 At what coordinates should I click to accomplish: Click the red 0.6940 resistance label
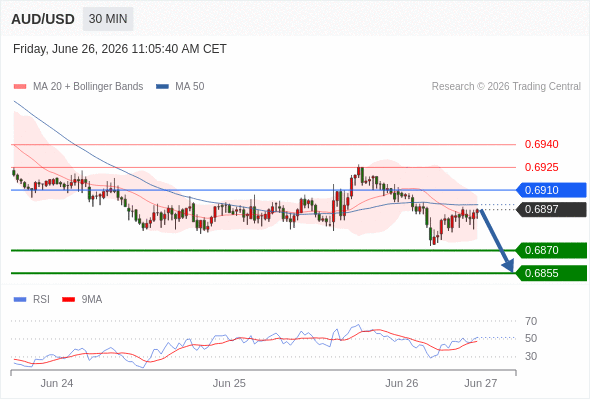point(541,144)
